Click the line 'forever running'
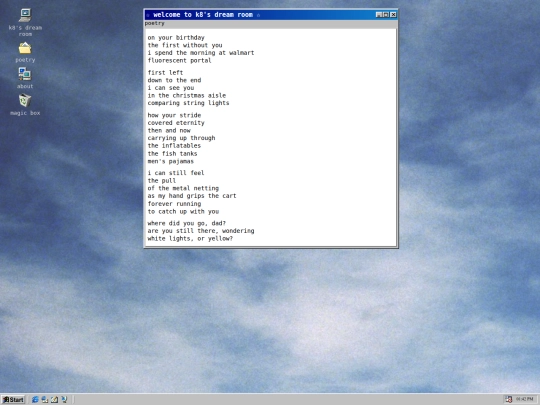Image resolution: width=540 pixels, height=405 pixels. tap(174, 204)
